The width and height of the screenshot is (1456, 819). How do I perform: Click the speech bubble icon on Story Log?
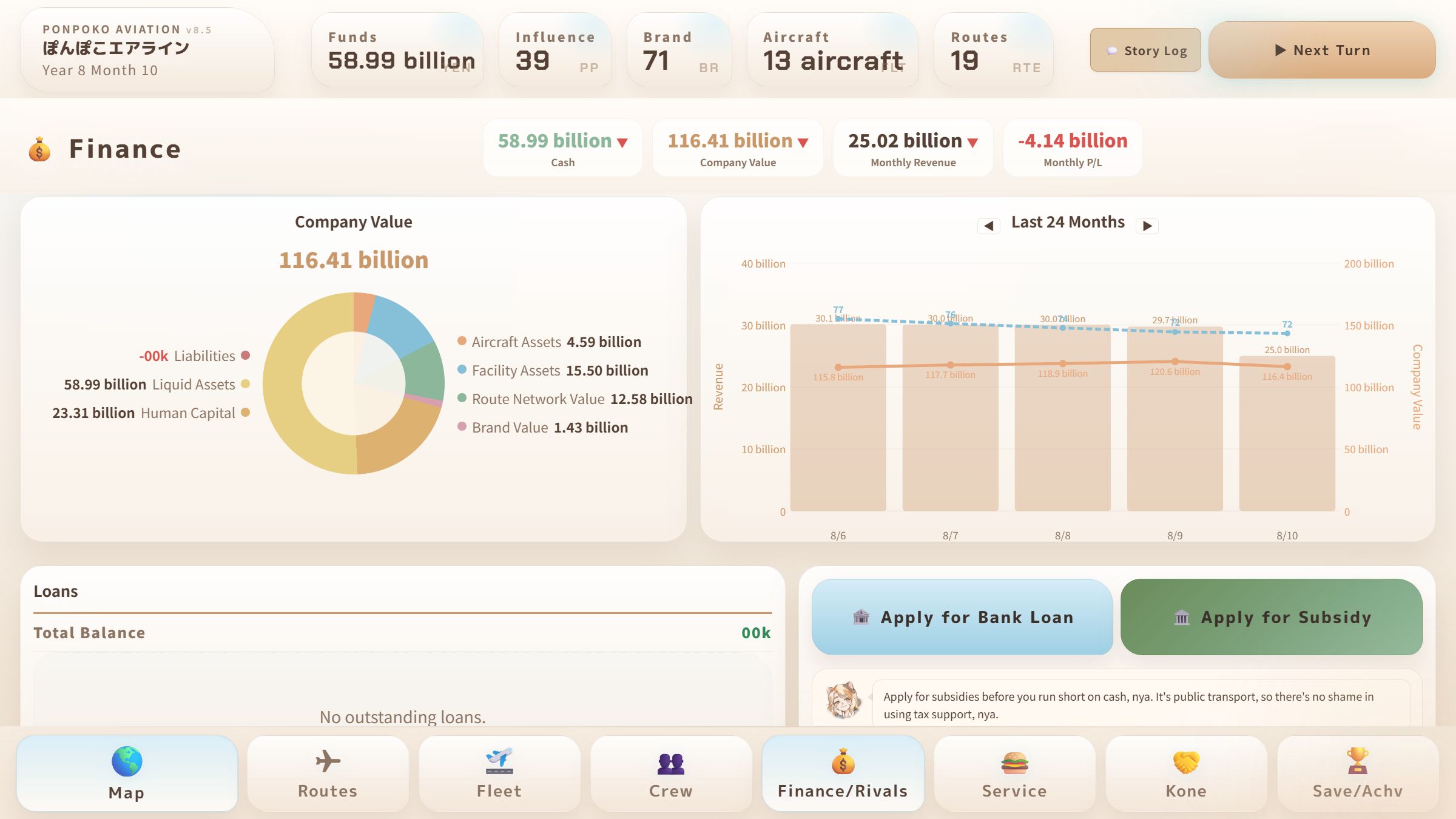coord(1111,51)
